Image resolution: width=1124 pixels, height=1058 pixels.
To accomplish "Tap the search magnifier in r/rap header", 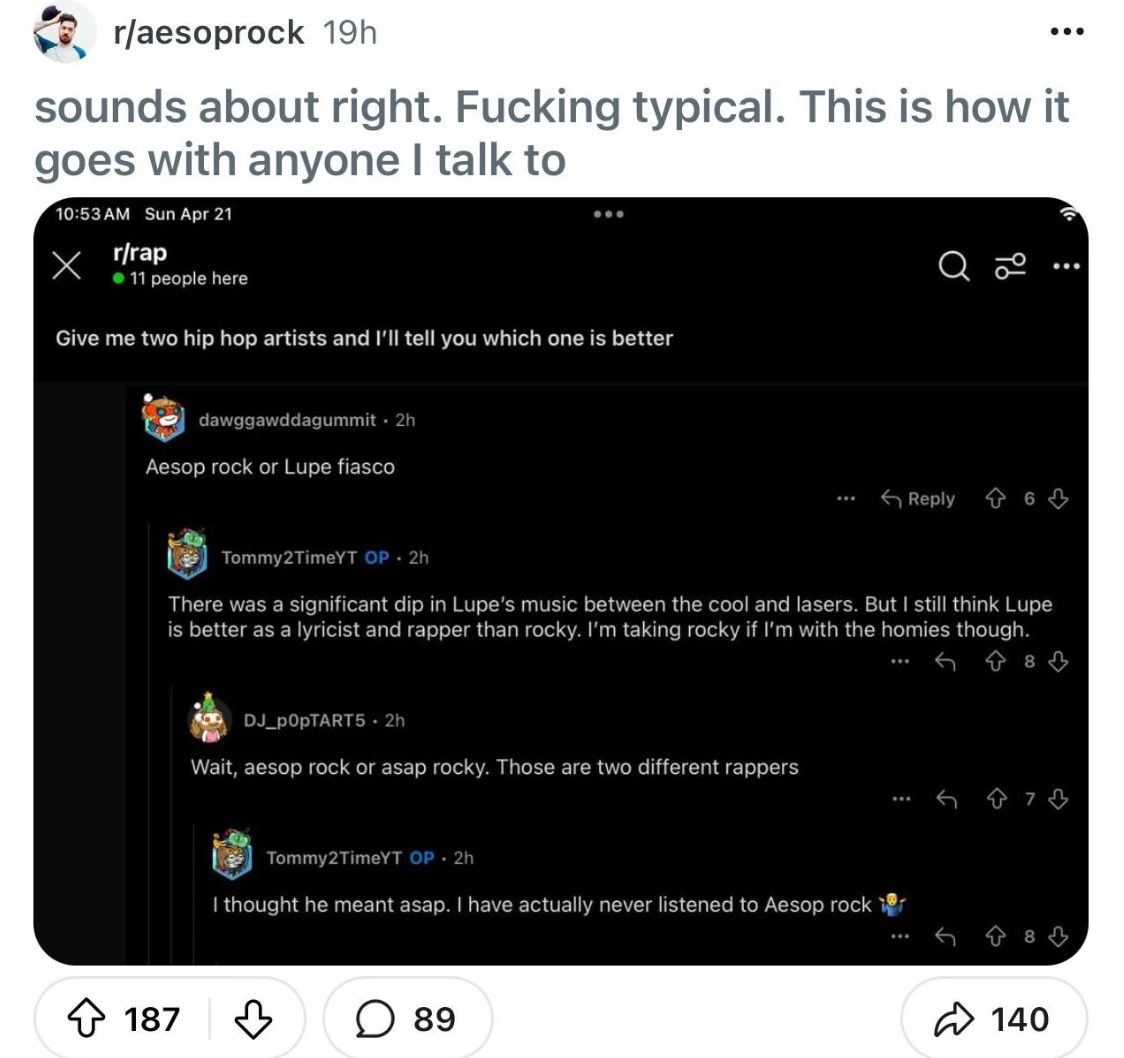I will click(x=954, y=265).
